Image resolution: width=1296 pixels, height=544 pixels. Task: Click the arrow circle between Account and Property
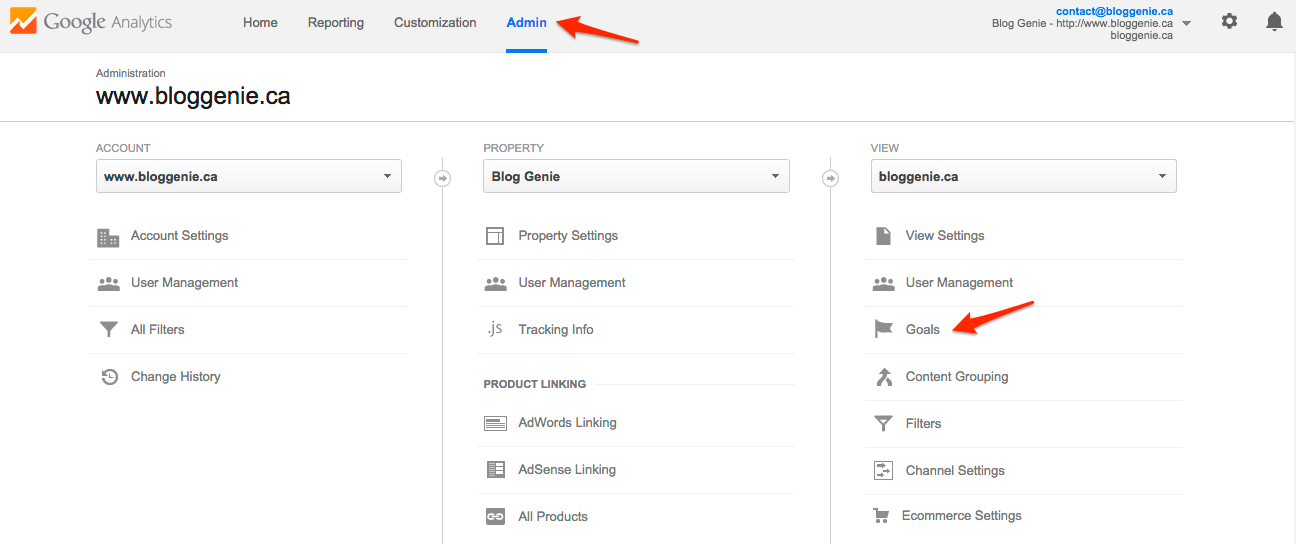tap(442, 178)
